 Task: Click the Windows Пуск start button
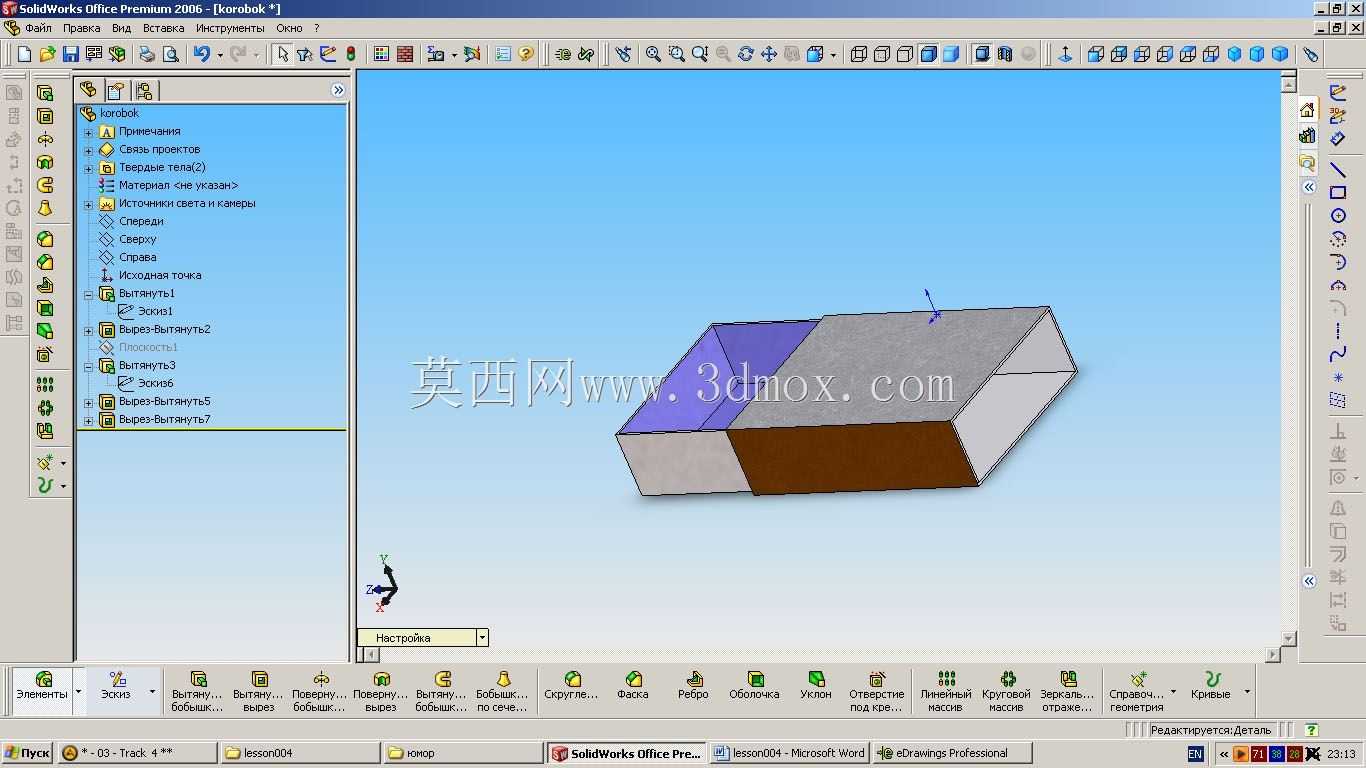coord(27,753)
